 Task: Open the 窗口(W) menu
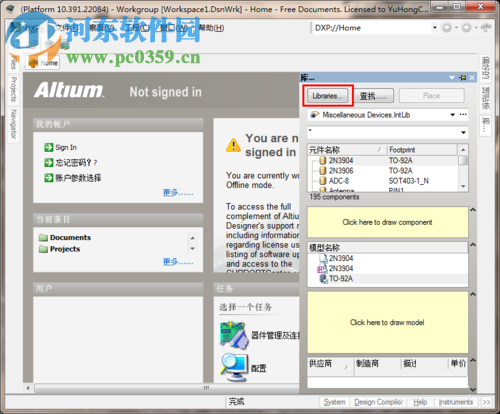click(173, 28)
